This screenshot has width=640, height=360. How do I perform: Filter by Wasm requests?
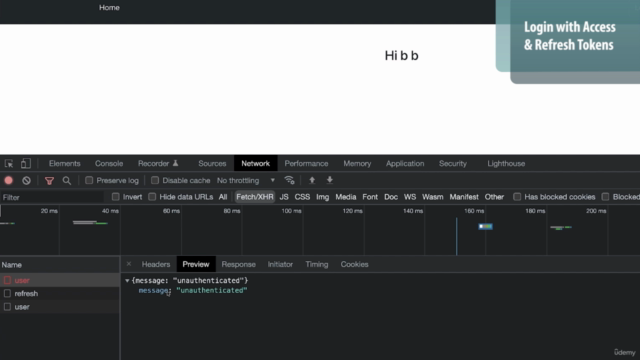pos(433,197)
